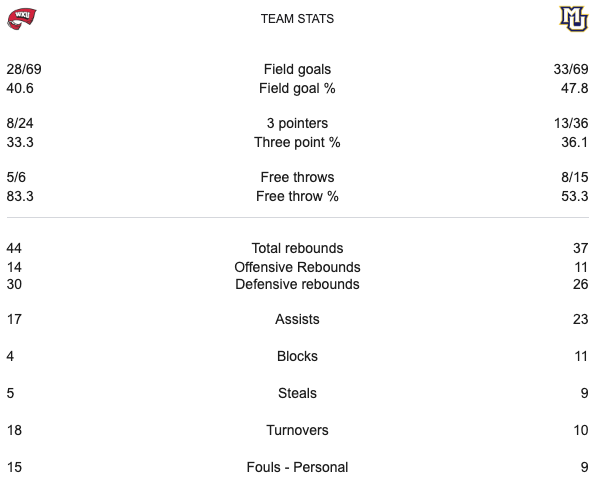Click the 3 pointers stat label
600x489 pixels.
coord(297,124)
